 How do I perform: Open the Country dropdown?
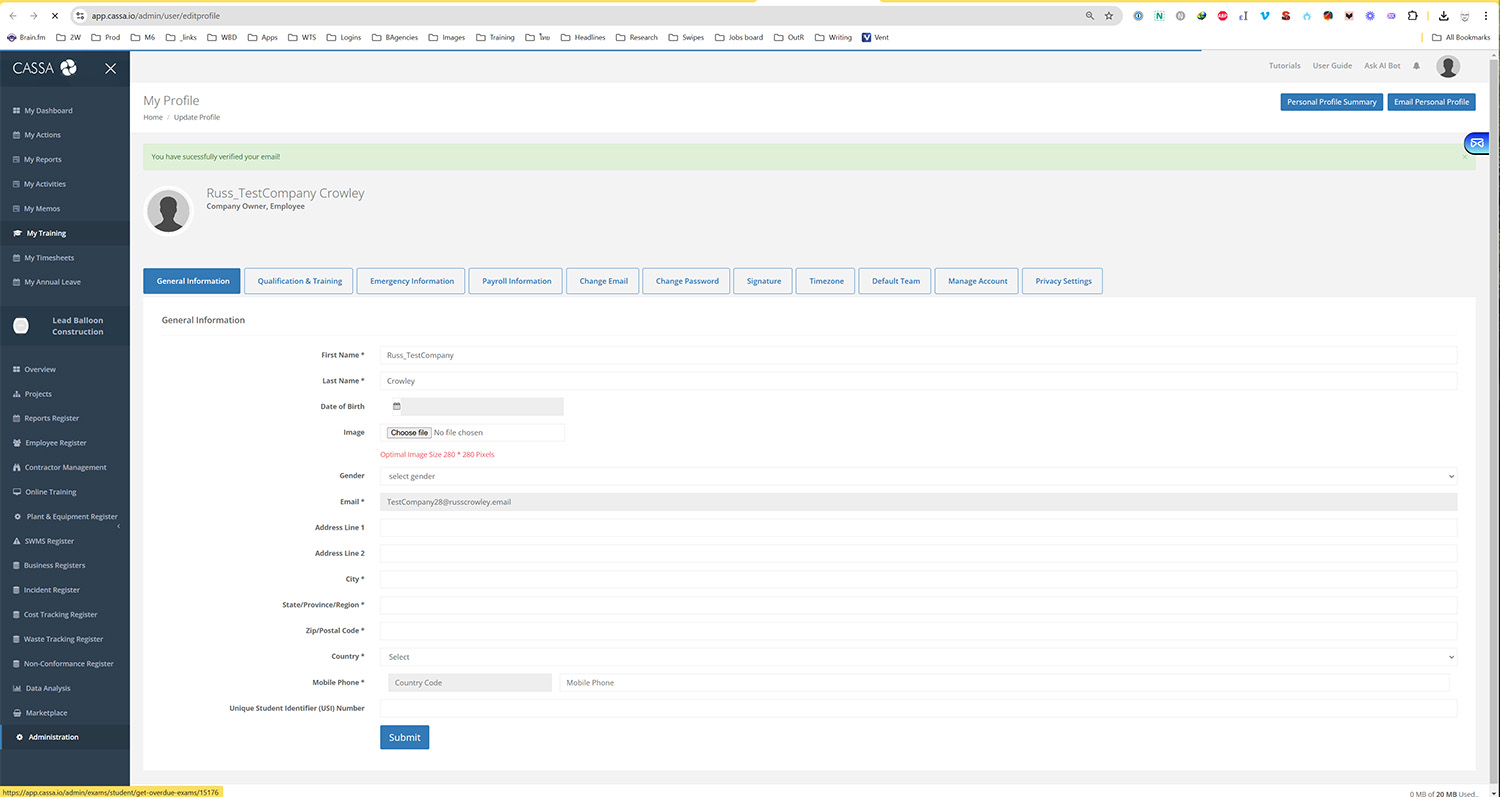tap(918, 657)
